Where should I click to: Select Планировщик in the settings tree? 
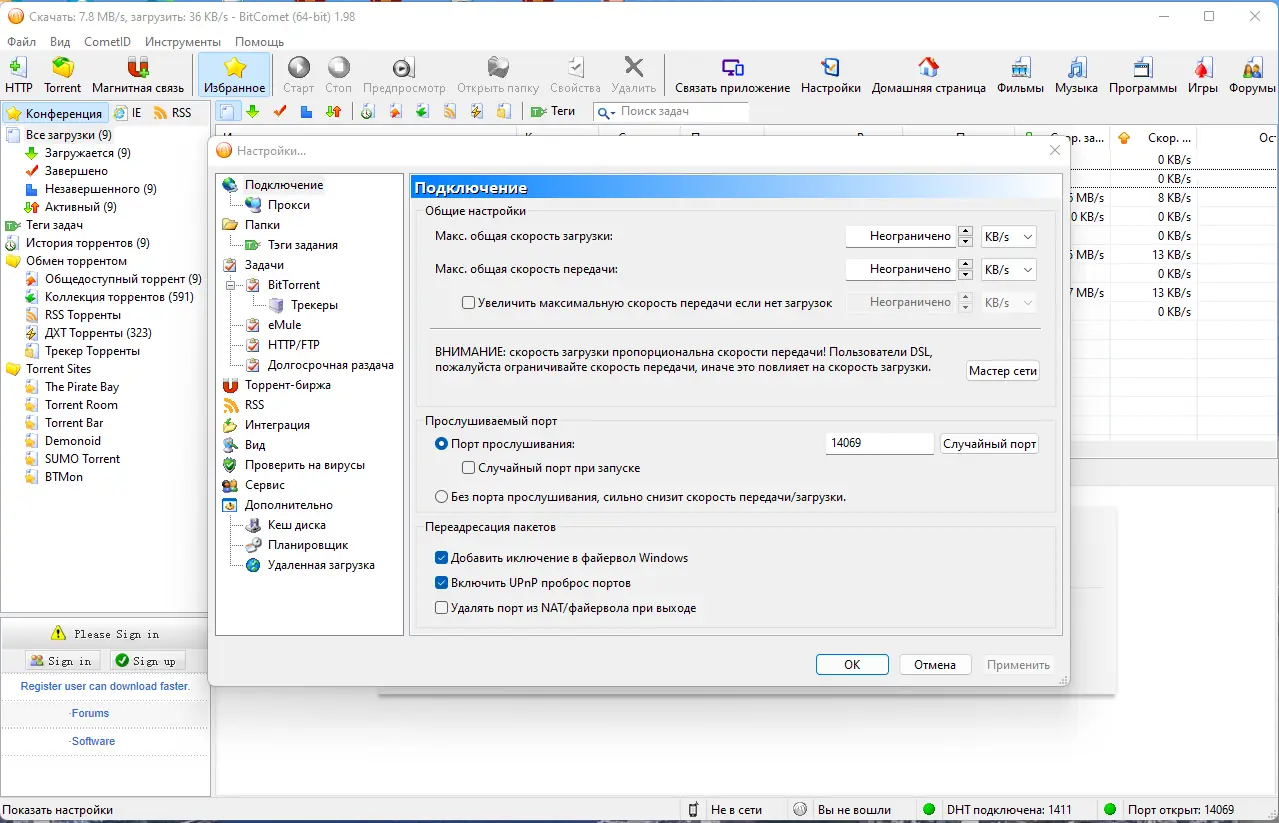tap(308, 545)
